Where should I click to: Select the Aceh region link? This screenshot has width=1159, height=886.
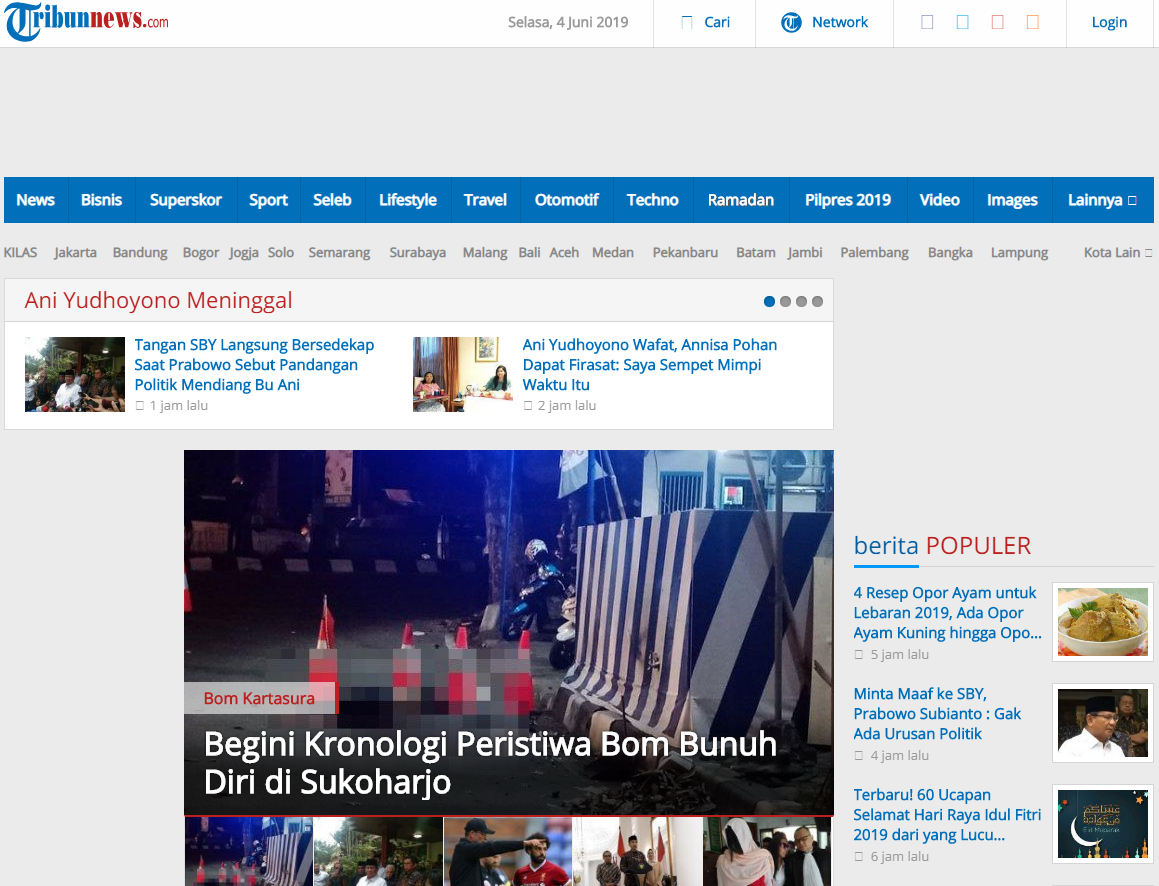point(564,253)
